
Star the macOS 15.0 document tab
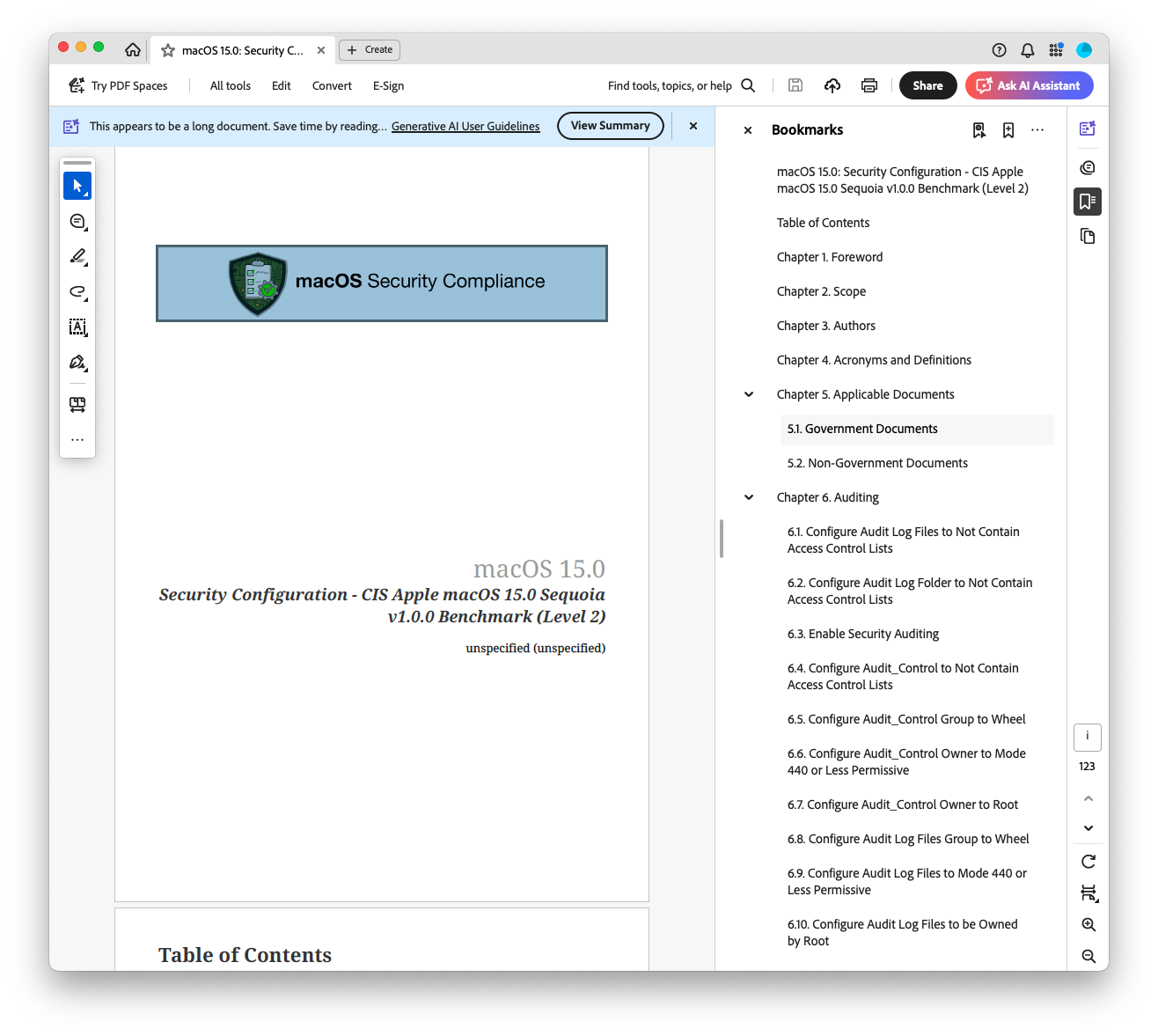[x=168, y=51]
